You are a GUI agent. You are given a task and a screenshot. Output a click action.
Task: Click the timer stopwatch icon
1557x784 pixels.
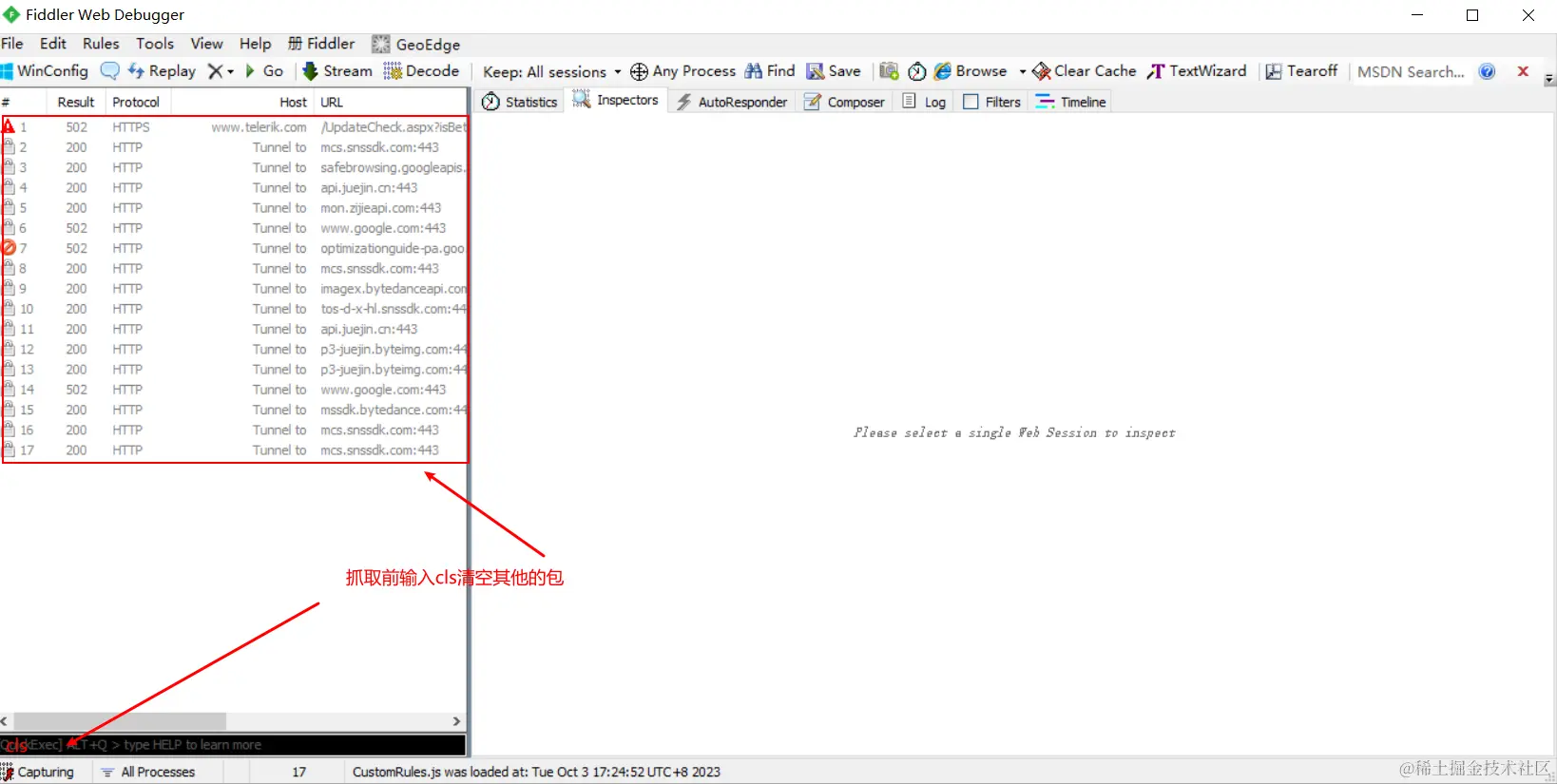pos(917,71)
